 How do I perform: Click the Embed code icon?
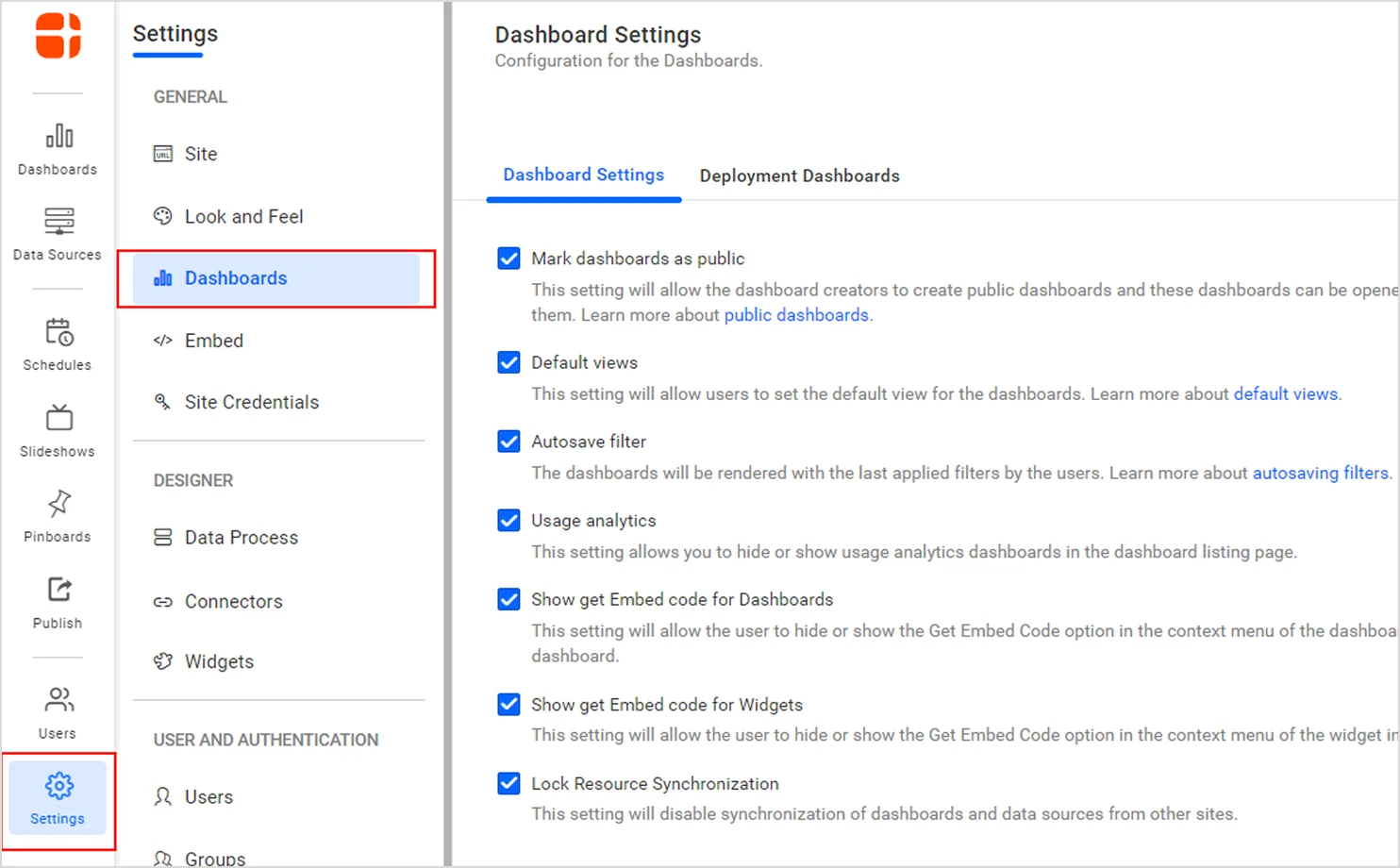click(x=163, y=341)
